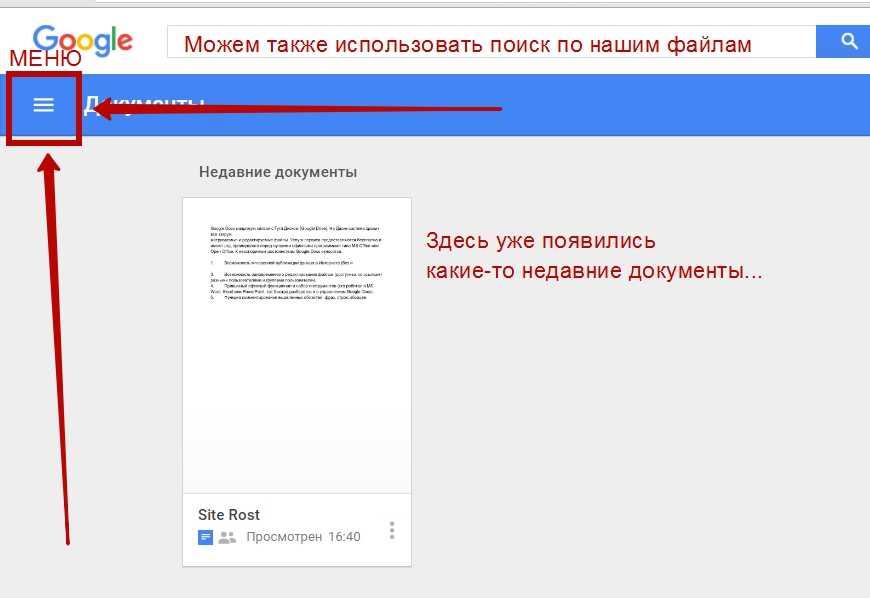Click the Недавние документы section heading
The image size is (870, 598).
277,172
